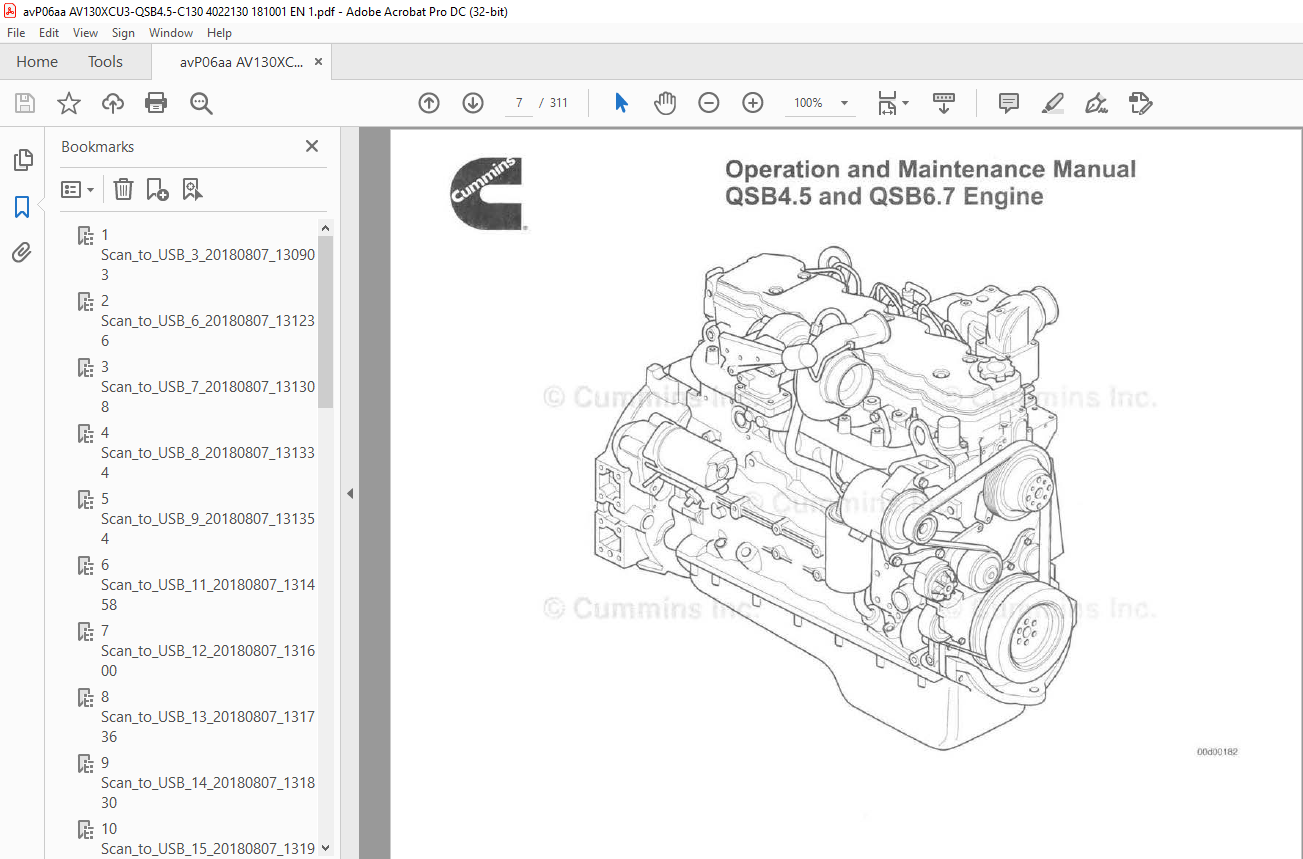Click the Save file icon
The width and height of the screenshot is (1303, 859).
[x=25, y=103]
